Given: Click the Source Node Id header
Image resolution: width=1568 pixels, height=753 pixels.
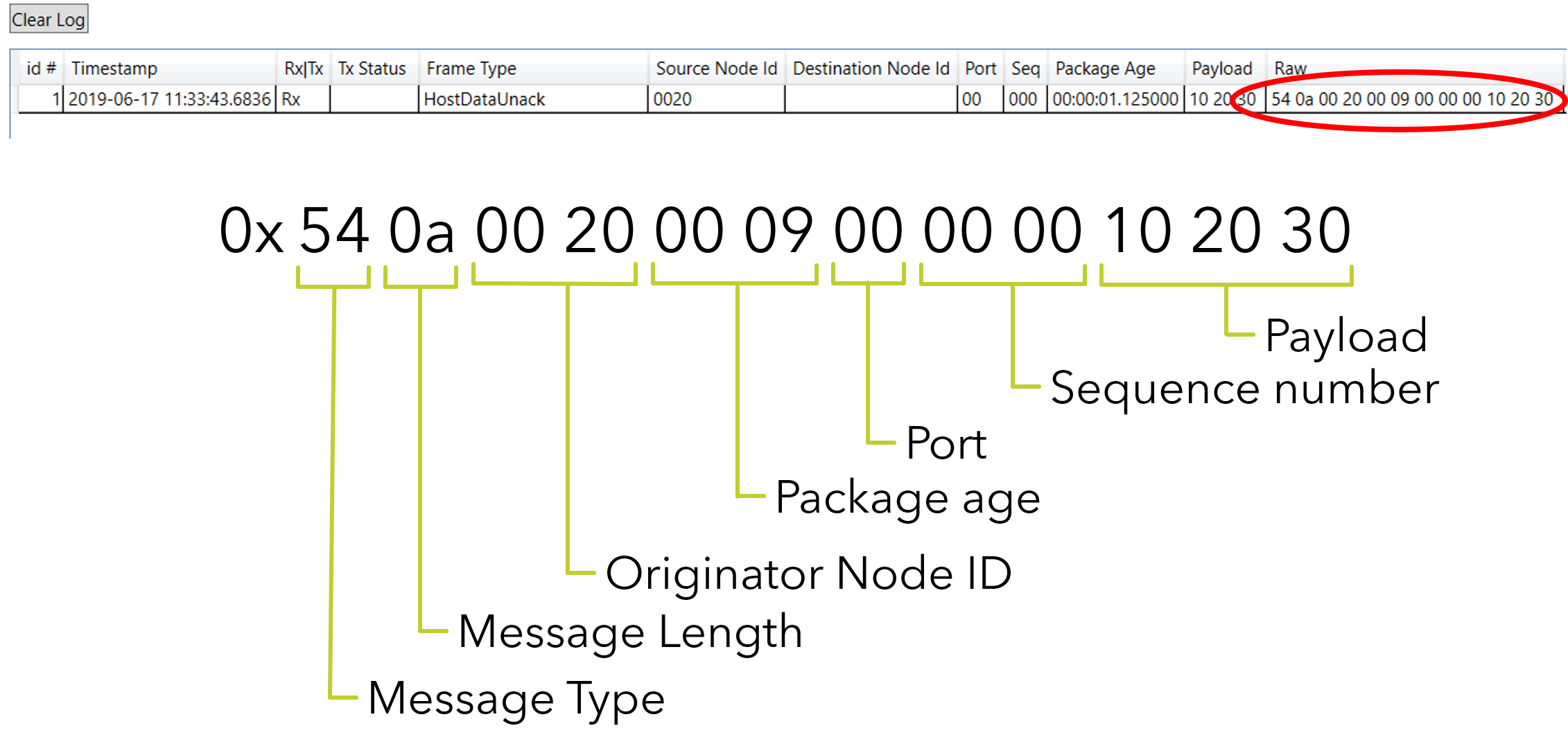Looking at the screenshot, I should 717,68.
